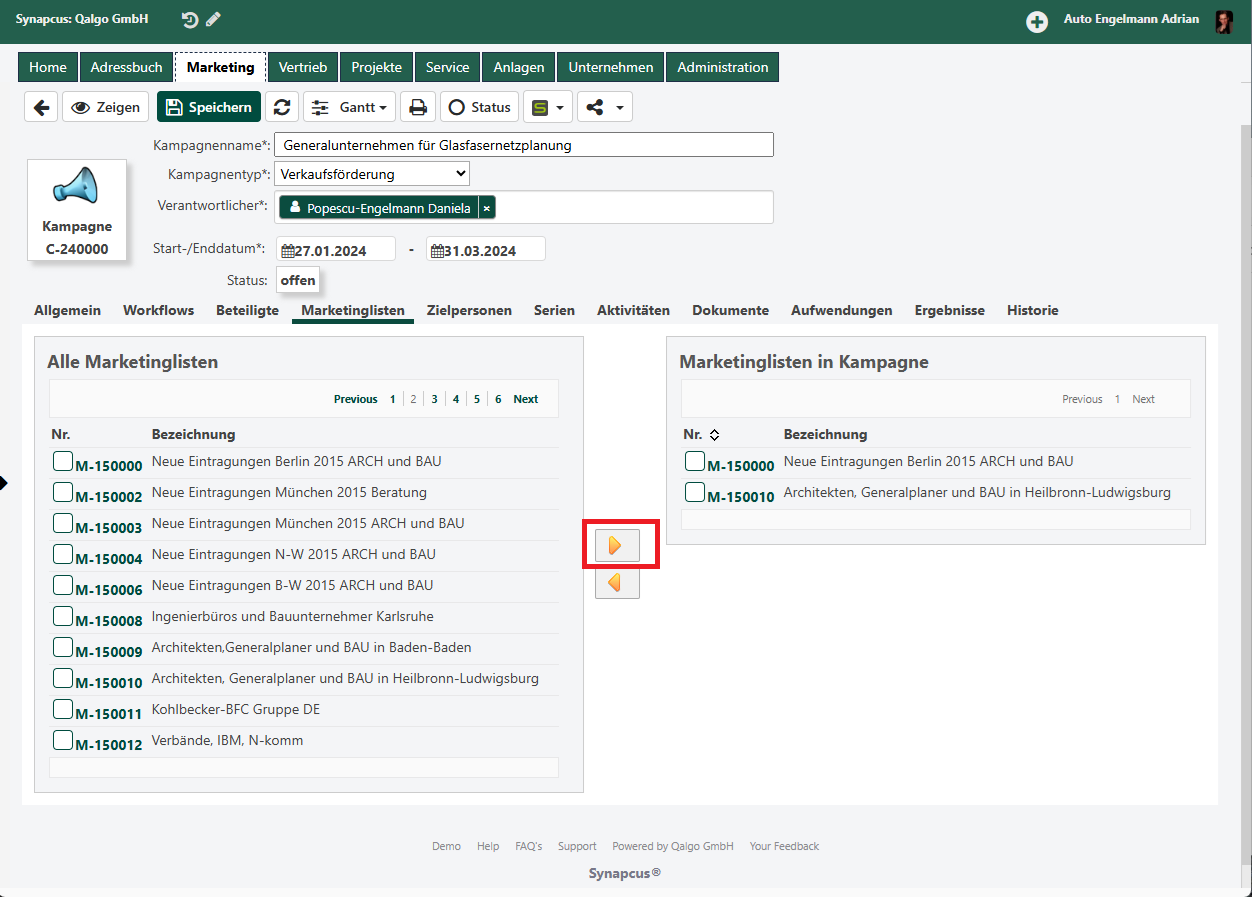Open the Gantt dropdown menu

click(350, 107)
